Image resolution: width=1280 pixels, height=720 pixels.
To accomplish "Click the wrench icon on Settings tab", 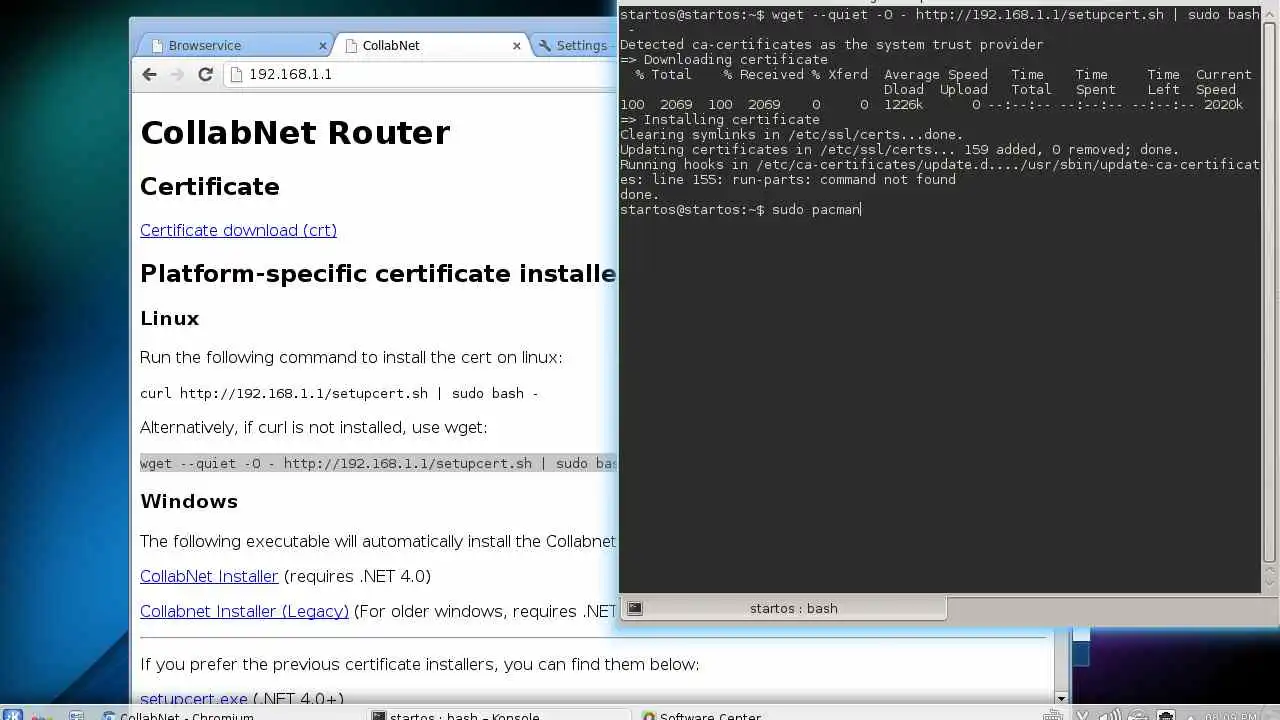I will click(x=544, y=46).
